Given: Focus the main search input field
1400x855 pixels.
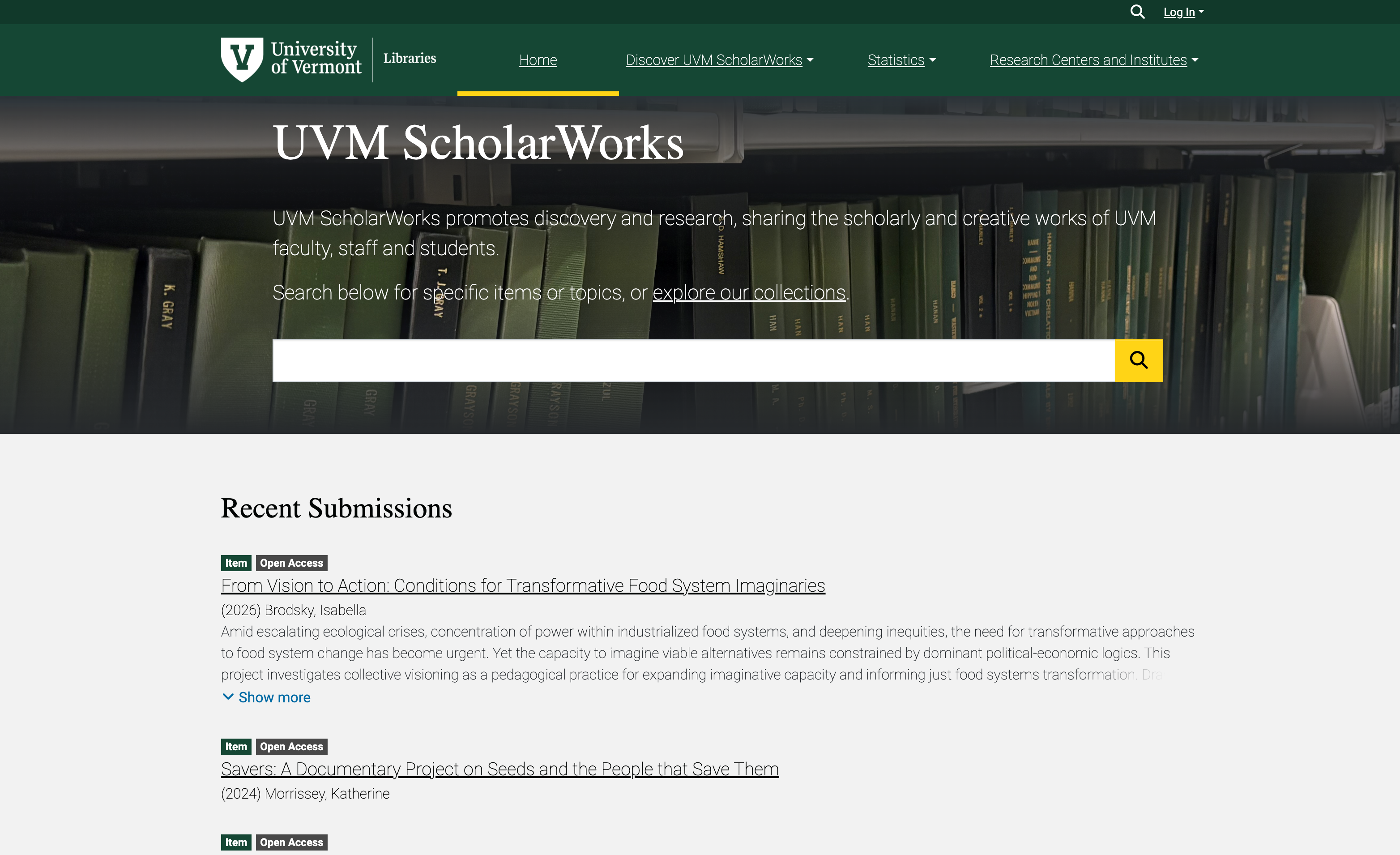Looking at the screenshot, I should [x=693, y=361].
